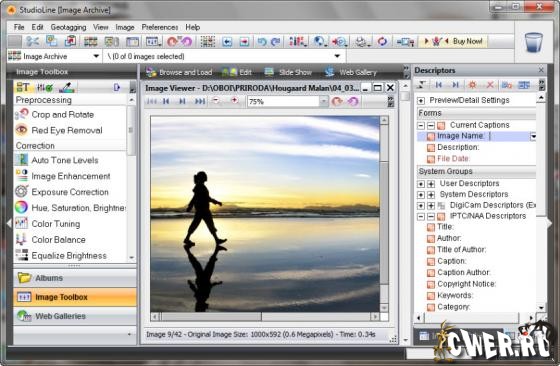Viewport: 560px width, 366px height.
Task: Click the Image Name input field
Action: point(509,136)
